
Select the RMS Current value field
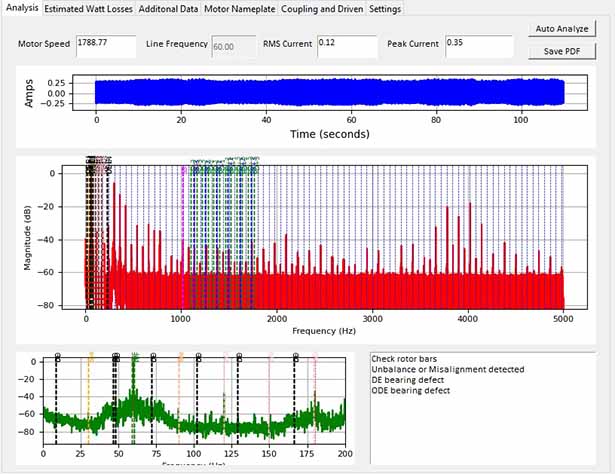coord(347,46)
